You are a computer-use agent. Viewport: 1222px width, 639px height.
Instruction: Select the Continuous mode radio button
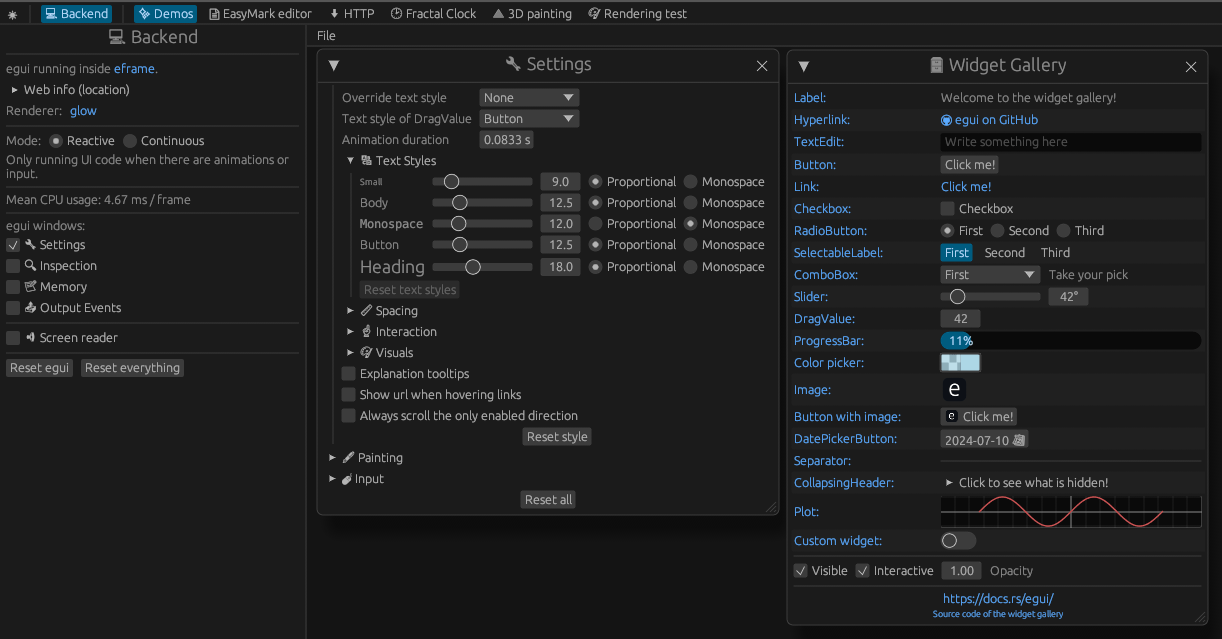130,141
